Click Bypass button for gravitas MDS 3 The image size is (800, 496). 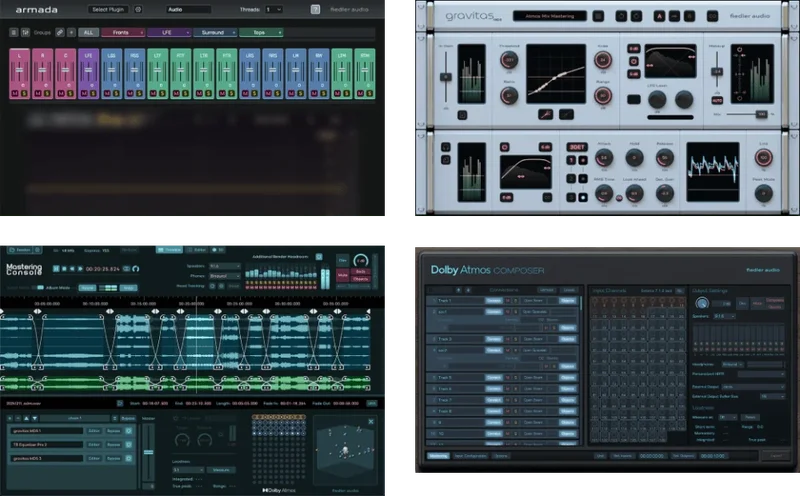[x=114, y=458]
